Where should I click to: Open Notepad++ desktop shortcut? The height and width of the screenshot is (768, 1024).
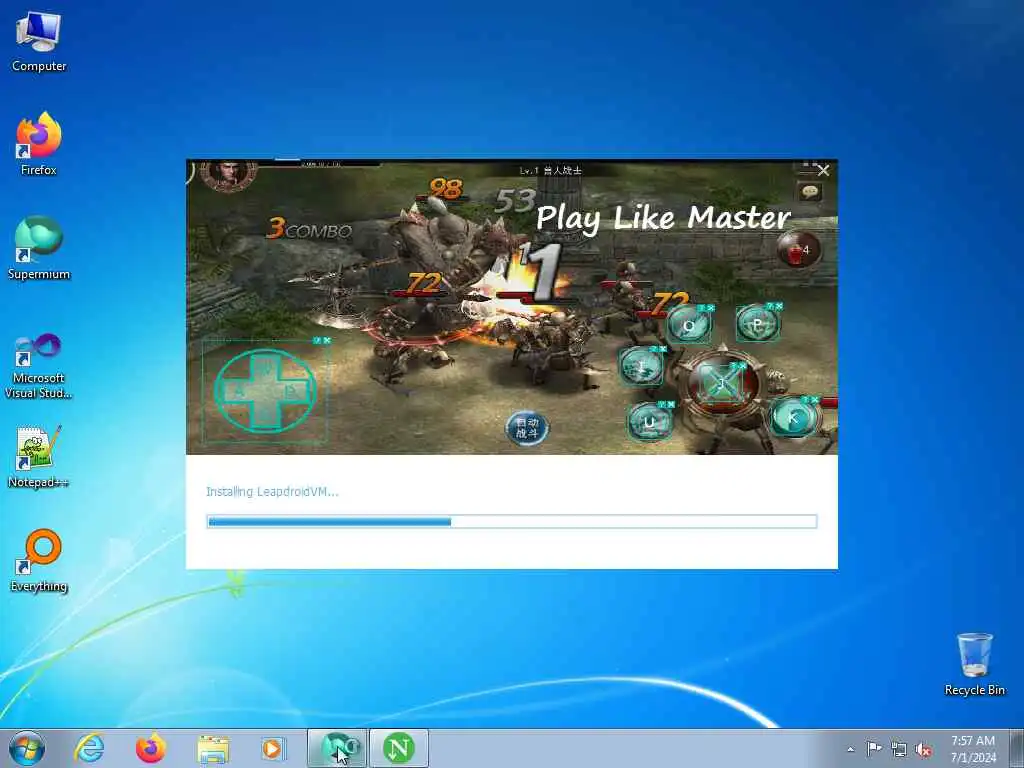click(39, 457)
